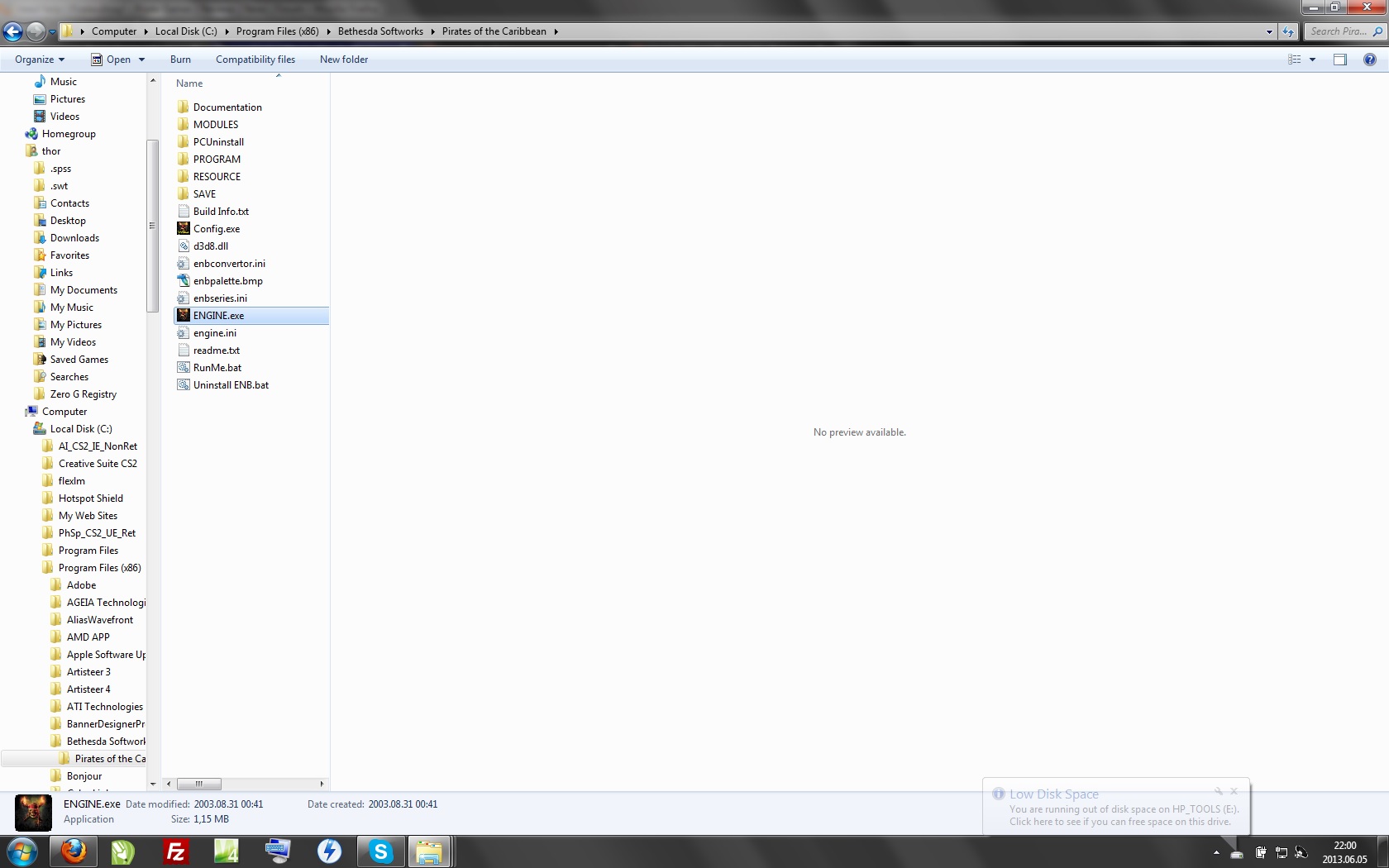Click Burn in the toolbar
This screenshot has height=868, width=1389.
180,60
